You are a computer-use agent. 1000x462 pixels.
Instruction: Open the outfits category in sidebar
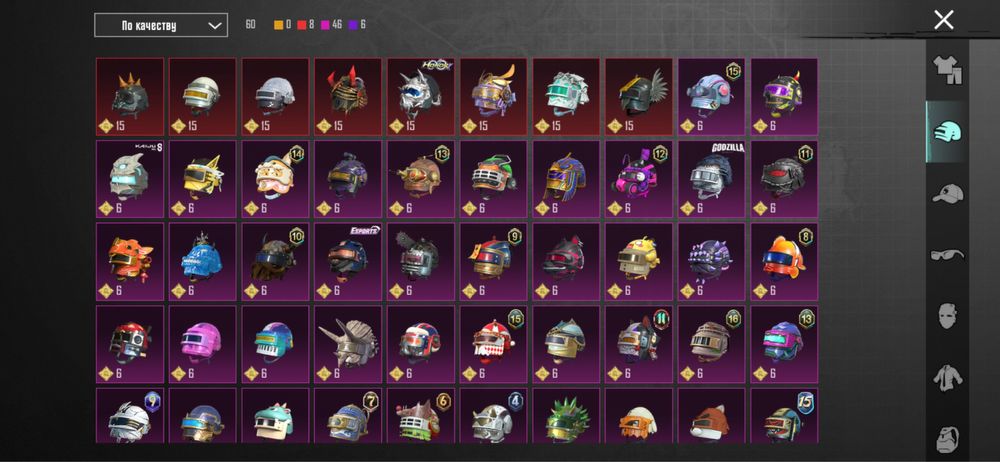click(x=948, y=70)
